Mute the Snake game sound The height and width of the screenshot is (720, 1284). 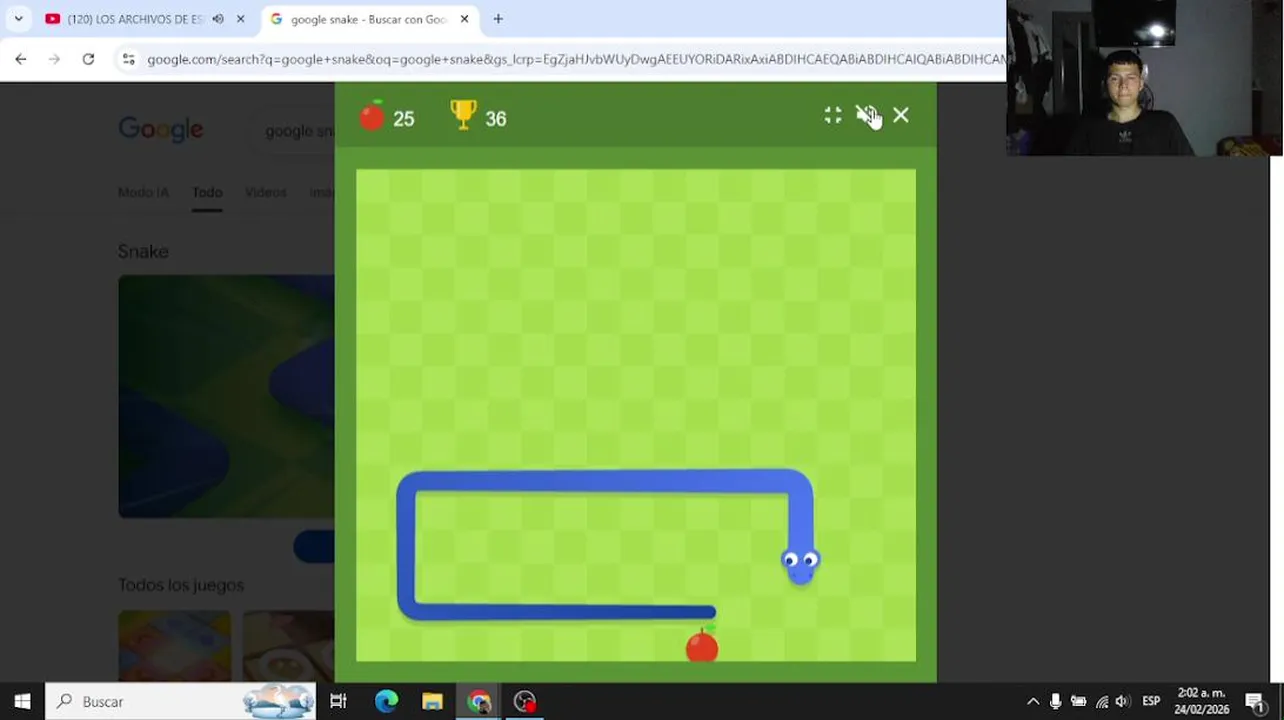point(866,116)
